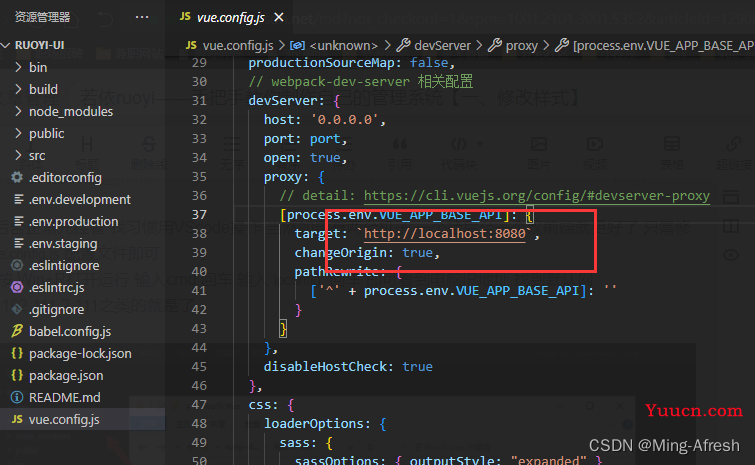Expand the build folder
This screenshot has width=755, height=465.
pos(18,89)
